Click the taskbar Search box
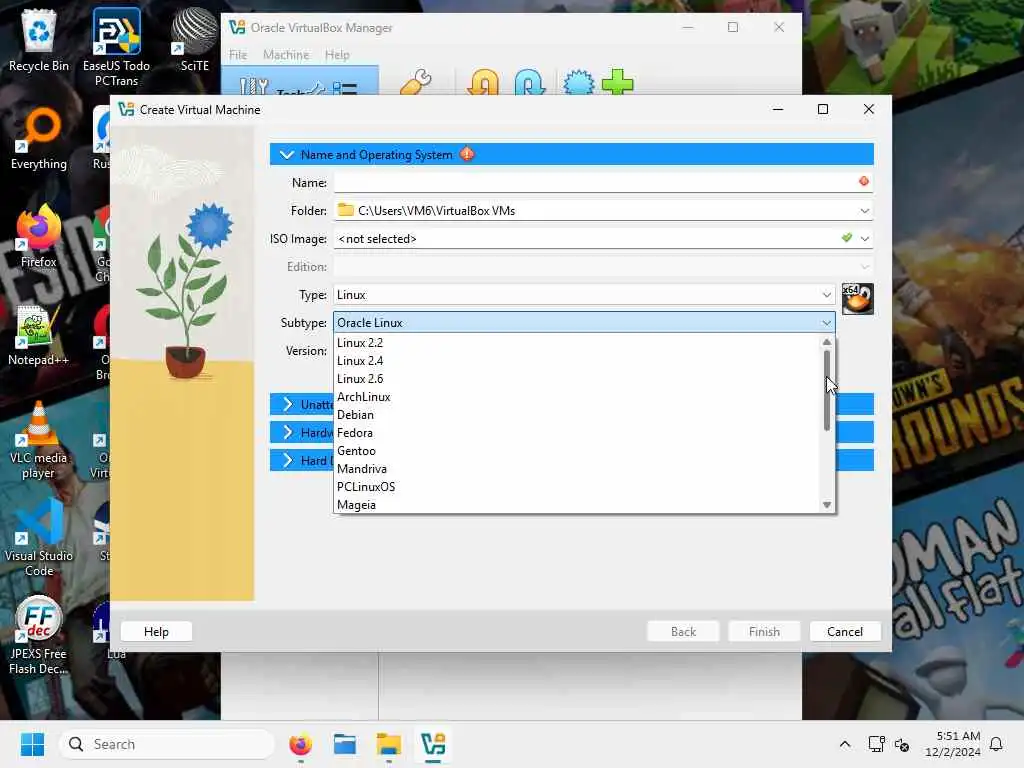Image resolution: width=1024 pixels, height=768 pixels. tap(167, 744)
